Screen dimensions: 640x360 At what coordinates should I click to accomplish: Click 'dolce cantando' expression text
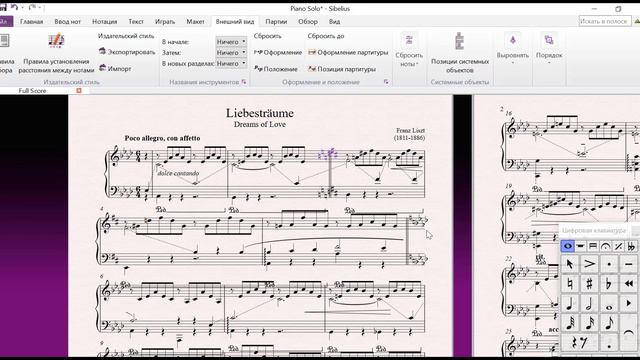pos(178,173)
